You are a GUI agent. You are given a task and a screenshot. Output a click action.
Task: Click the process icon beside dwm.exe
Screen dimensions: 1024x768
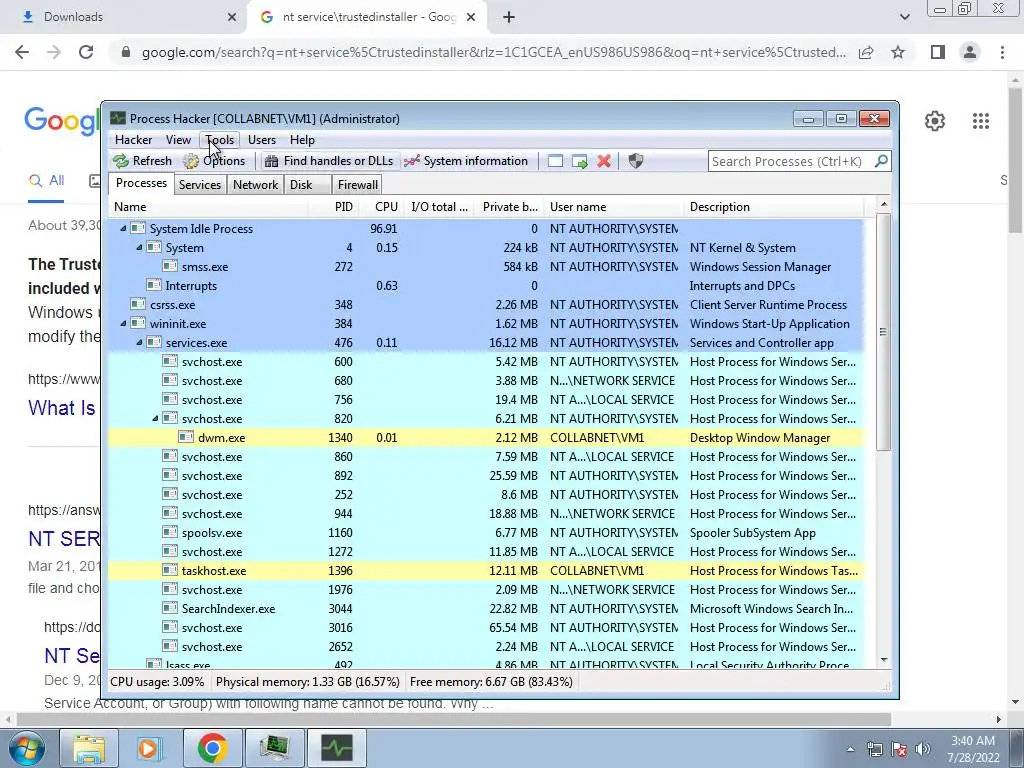click(x=186, y=438)
